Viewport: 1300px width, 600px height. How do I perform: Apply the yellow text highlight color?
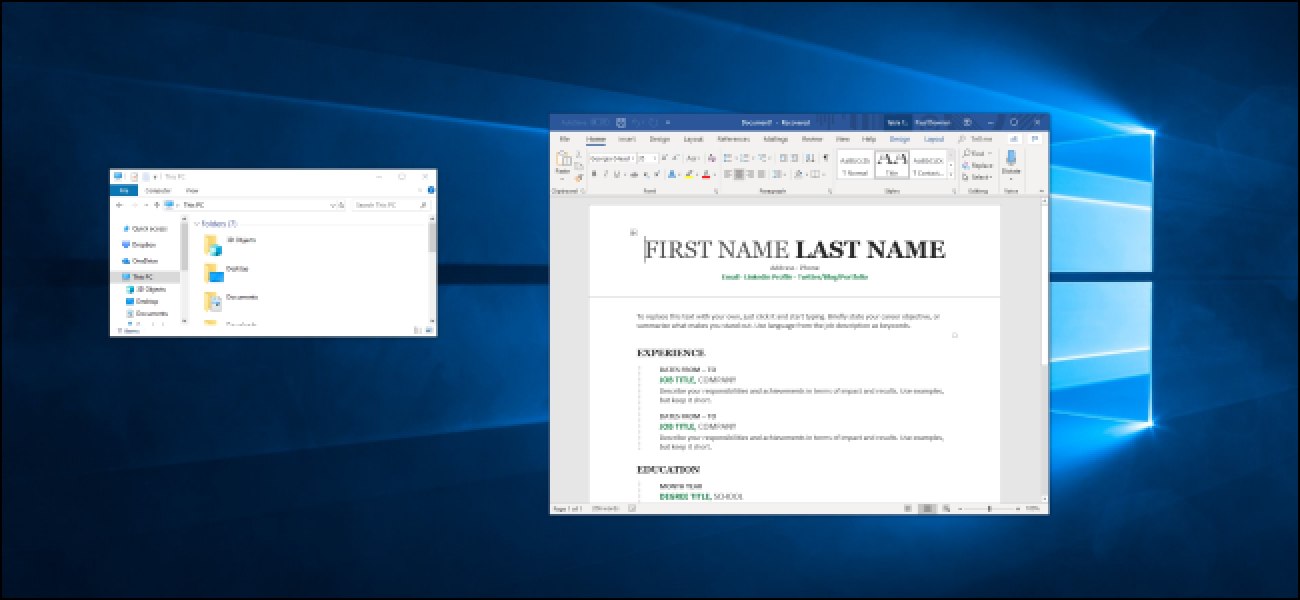click(688, 174)
